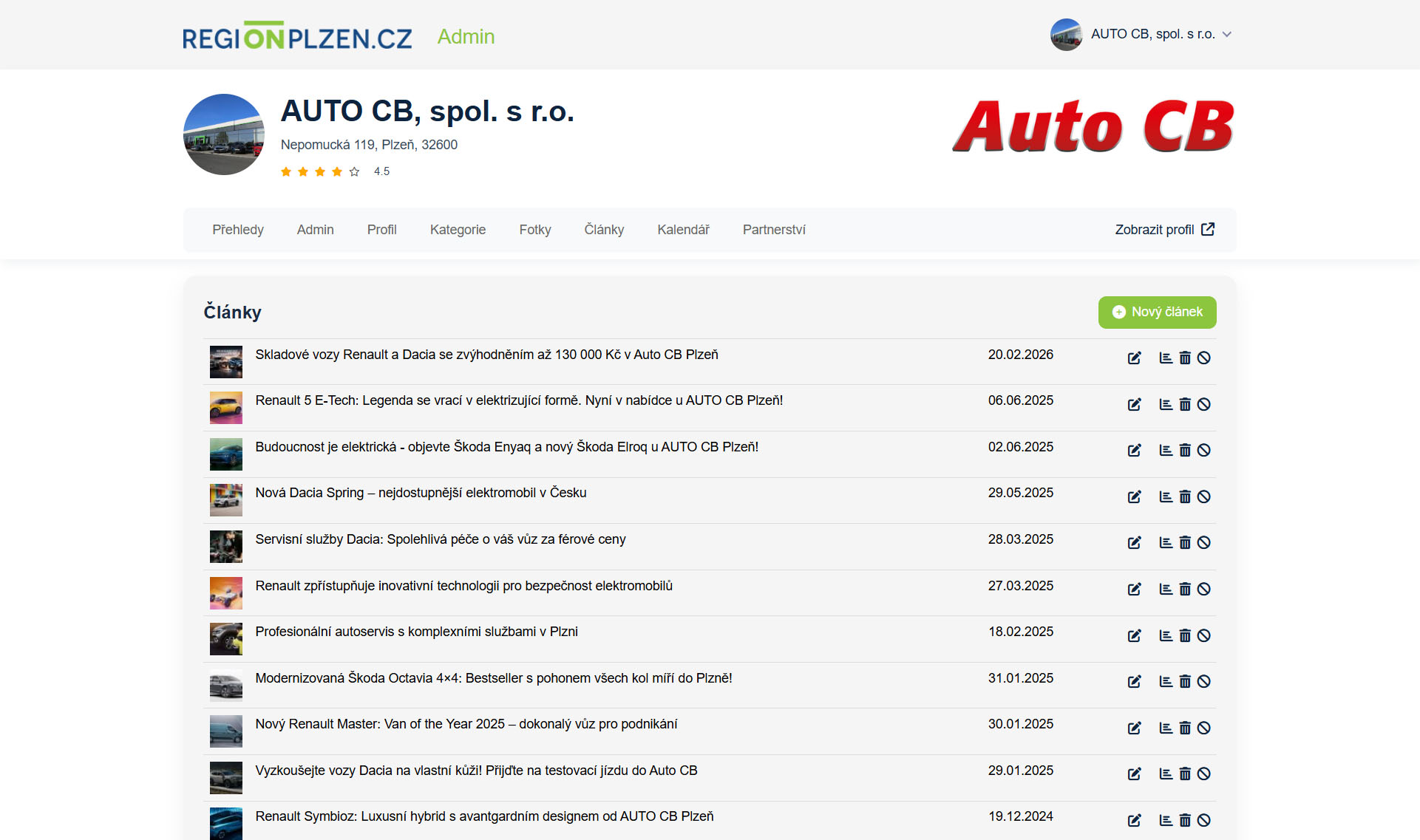Click the red Auto CB logo
This screenshot has width=1420, height=840.
[1093, 126]
